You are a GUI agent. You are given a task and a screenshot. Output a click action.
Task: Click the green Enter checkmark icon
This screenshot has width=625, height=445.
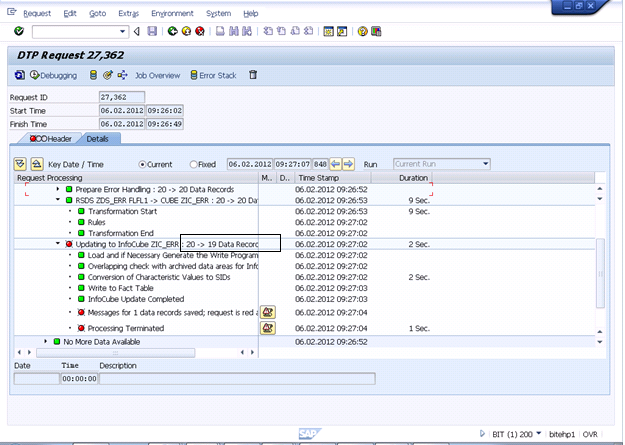point(19,31)
